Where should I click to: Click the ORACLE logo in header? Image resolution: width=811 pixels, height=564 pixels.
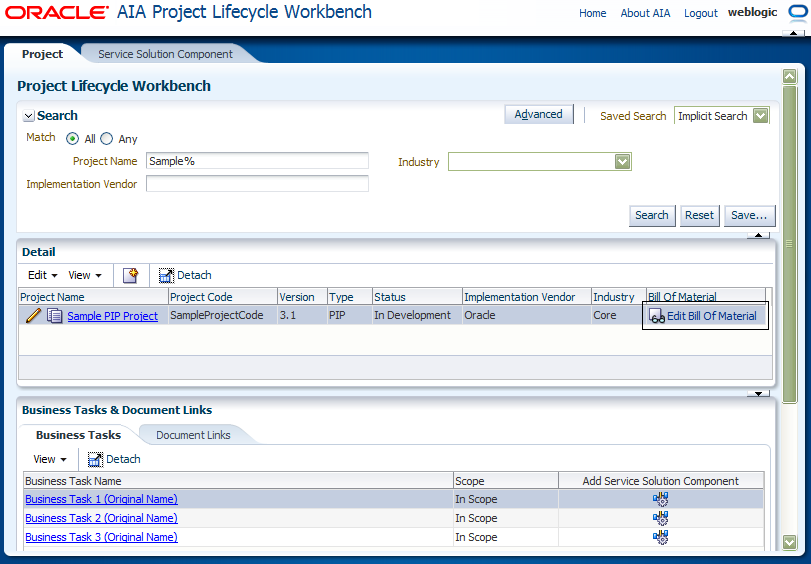point(57,12)
